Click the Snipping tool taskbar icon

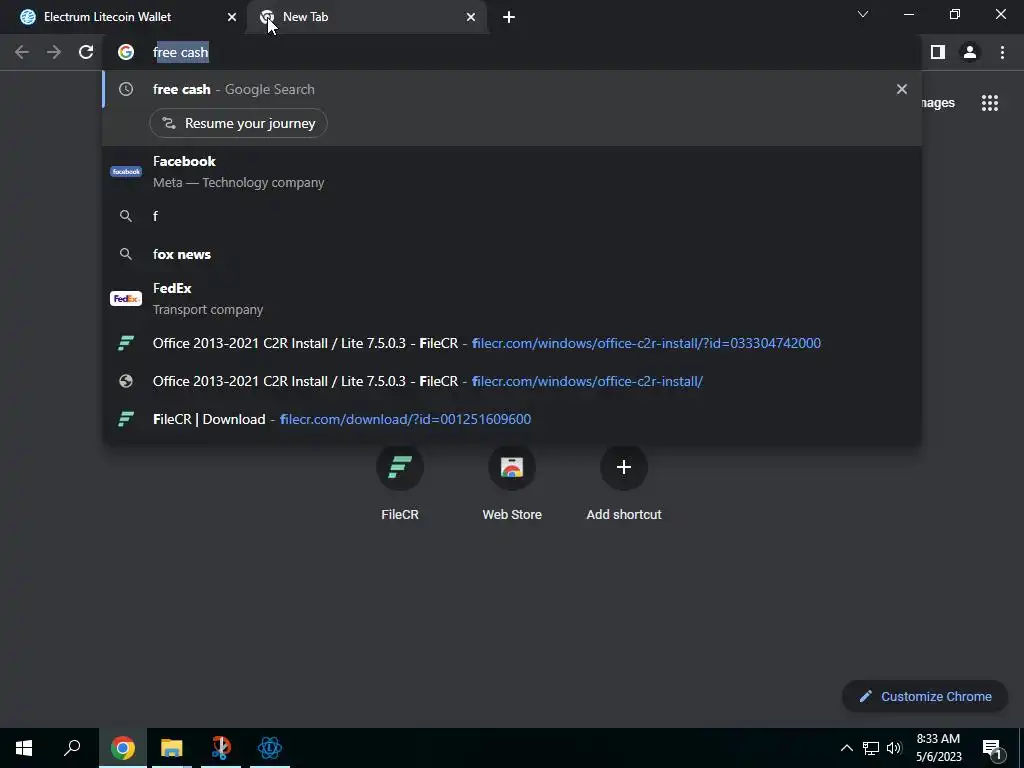point(221,748)
